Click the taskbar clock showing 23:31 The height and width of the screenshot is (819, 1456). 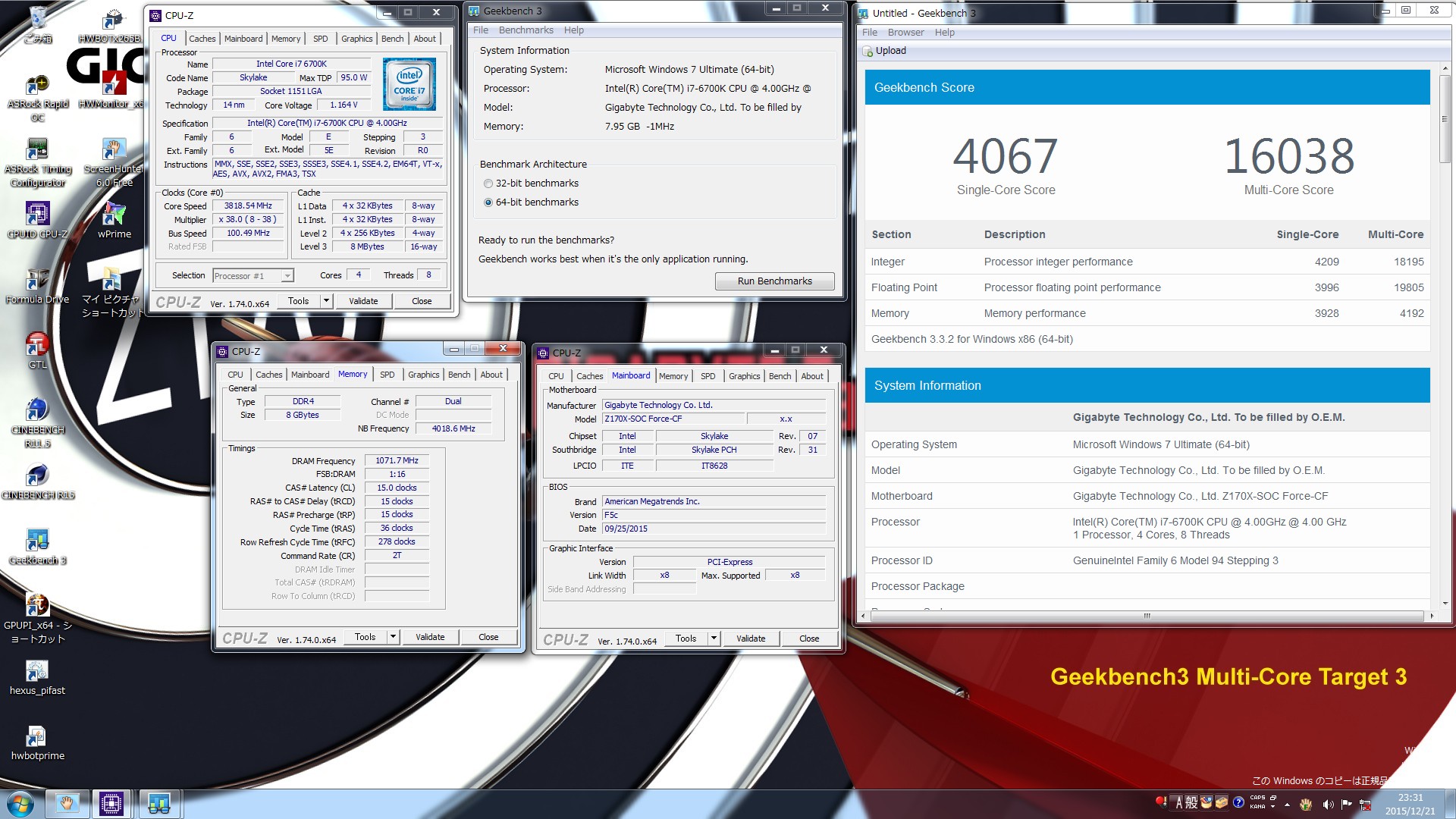tap(1410, 804)
